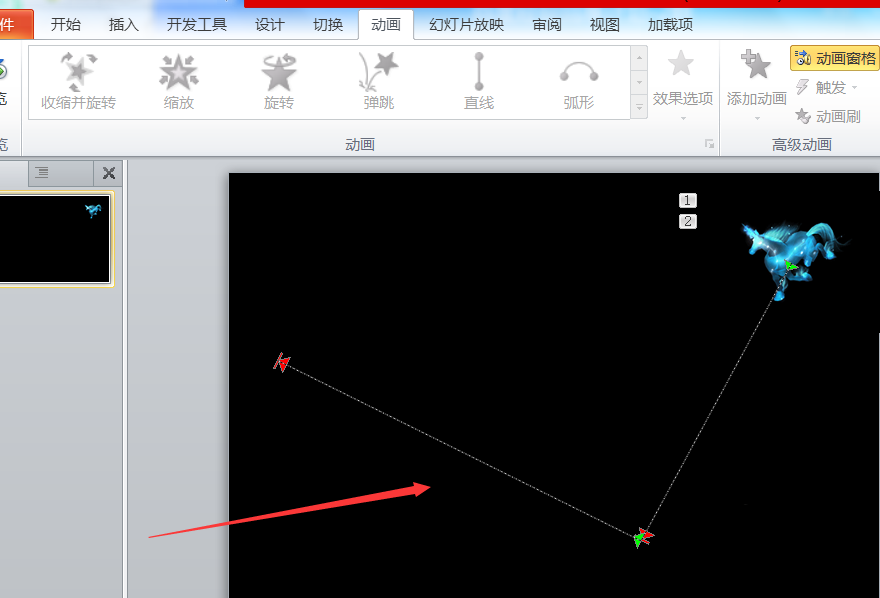Open the 添加动画 menu
The height and width of the screenshot is (598, 880).
coord(757,84)
